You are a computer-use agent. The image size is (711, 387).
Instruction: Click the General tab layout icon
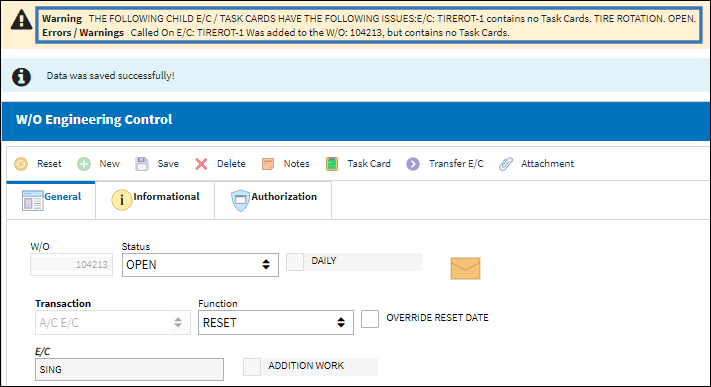[x=33, y=200]
